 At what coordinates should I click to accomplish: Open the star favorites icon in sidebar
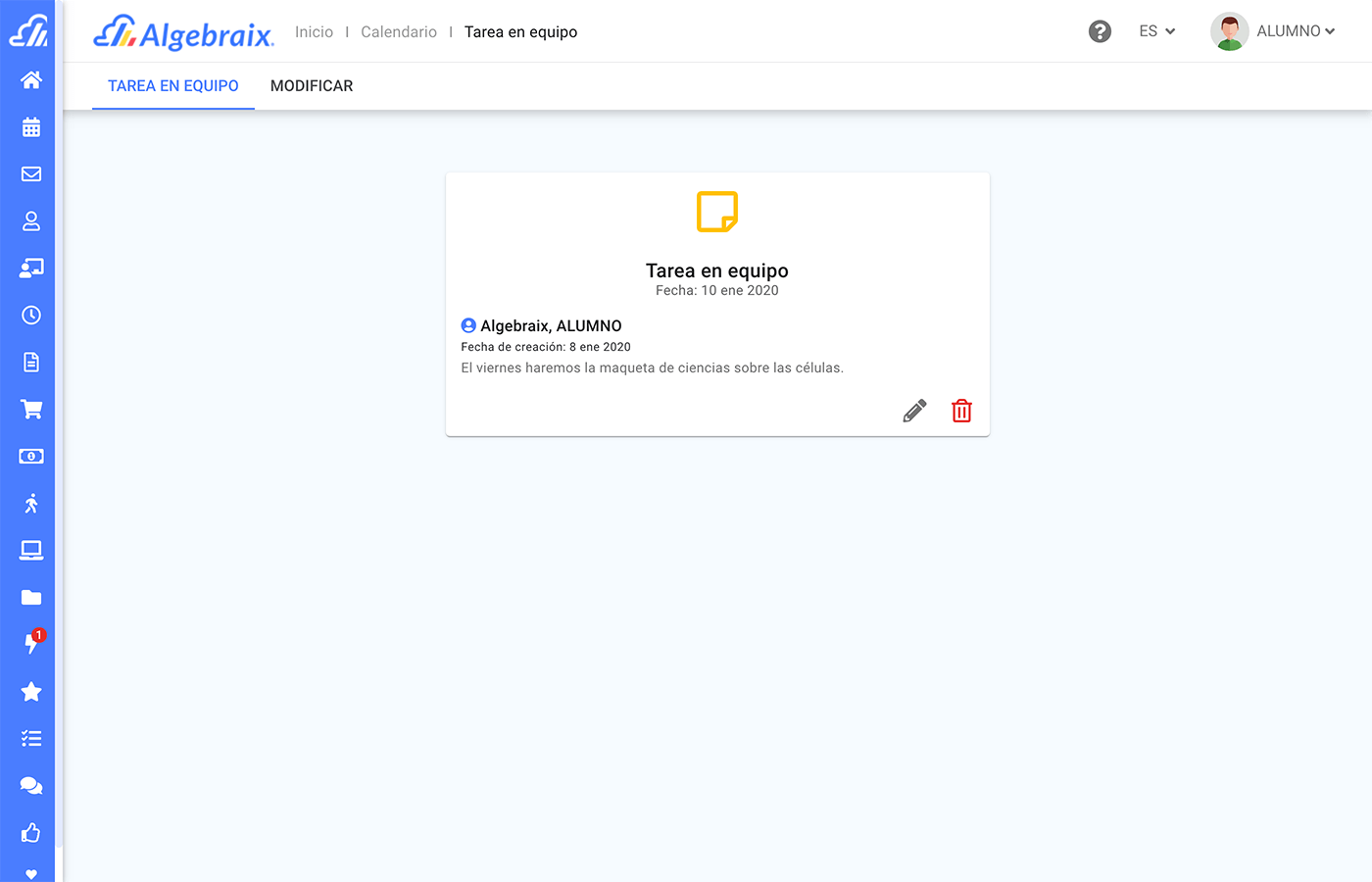point(31,692)
